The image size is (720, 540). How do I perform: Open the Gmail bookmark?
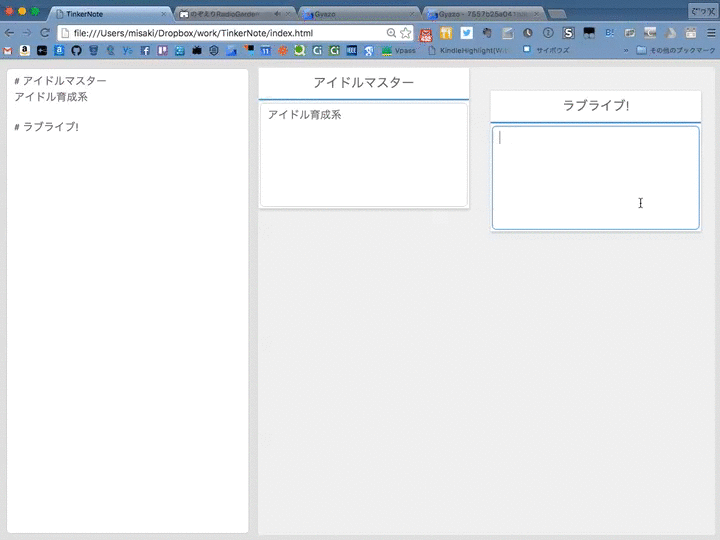8,51
